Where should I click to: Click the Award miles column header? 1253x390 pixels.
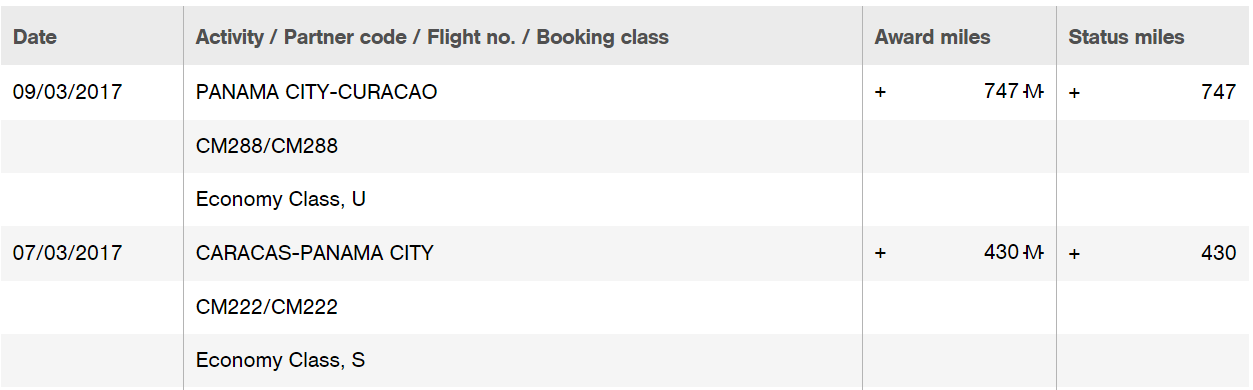click(x=932, y=37)
